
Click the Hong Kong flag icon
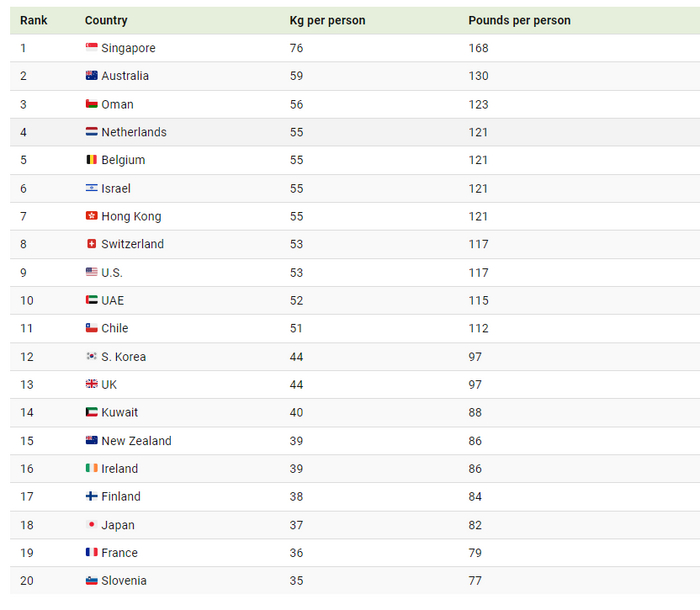pos(91,216)
